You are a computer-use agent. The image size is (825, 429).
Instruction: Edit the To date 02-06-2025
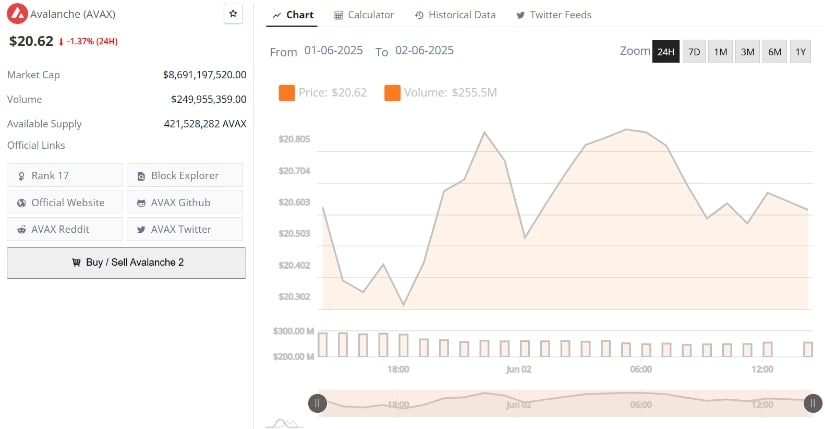tap(425, 51)
